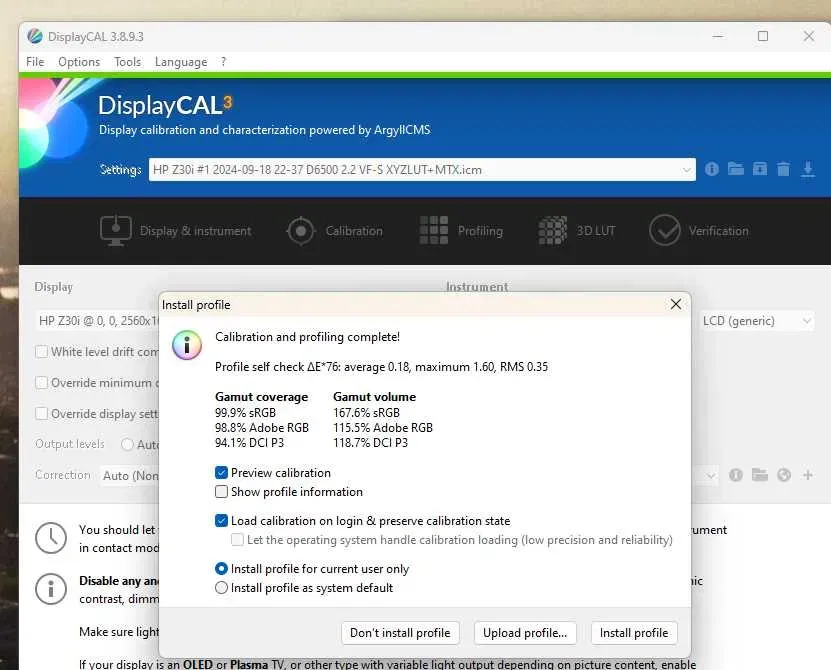Switch to the Profiling tab label
Viewport: 831px width, 670px height.
point(480,231)
